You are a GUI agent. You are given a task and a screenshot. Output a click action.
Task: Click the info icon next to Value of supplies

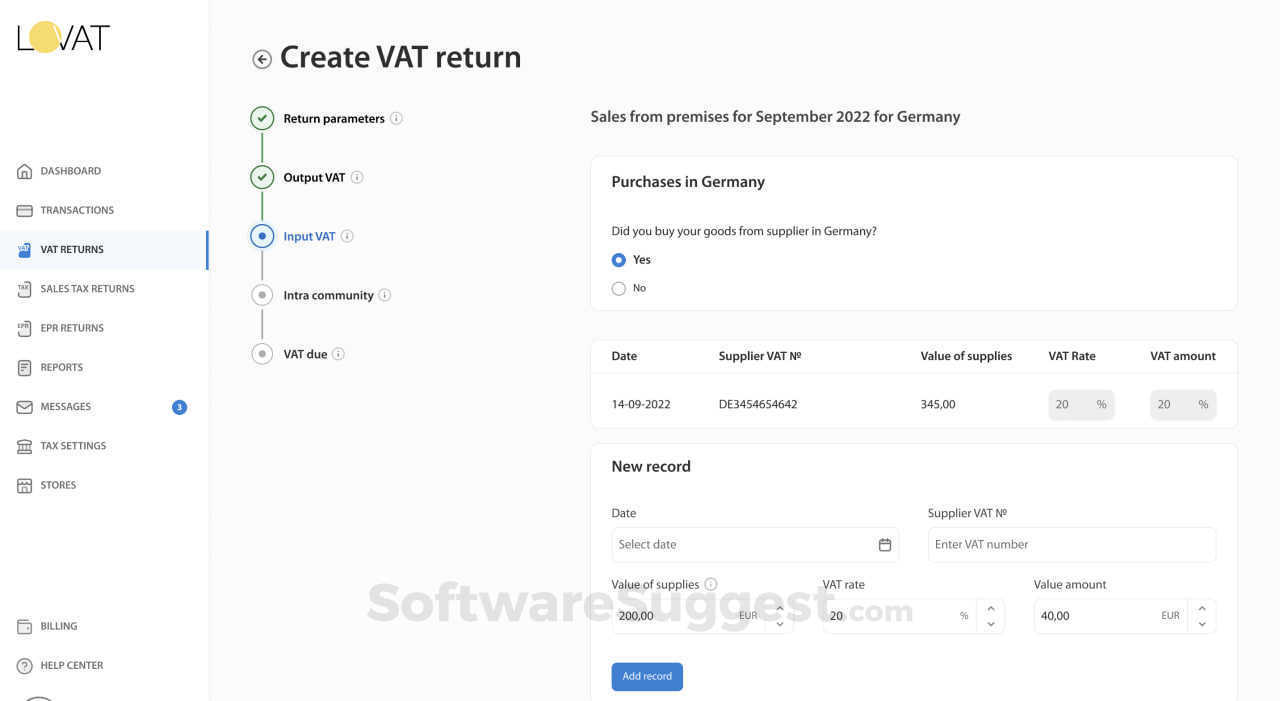tap(711, 584)
